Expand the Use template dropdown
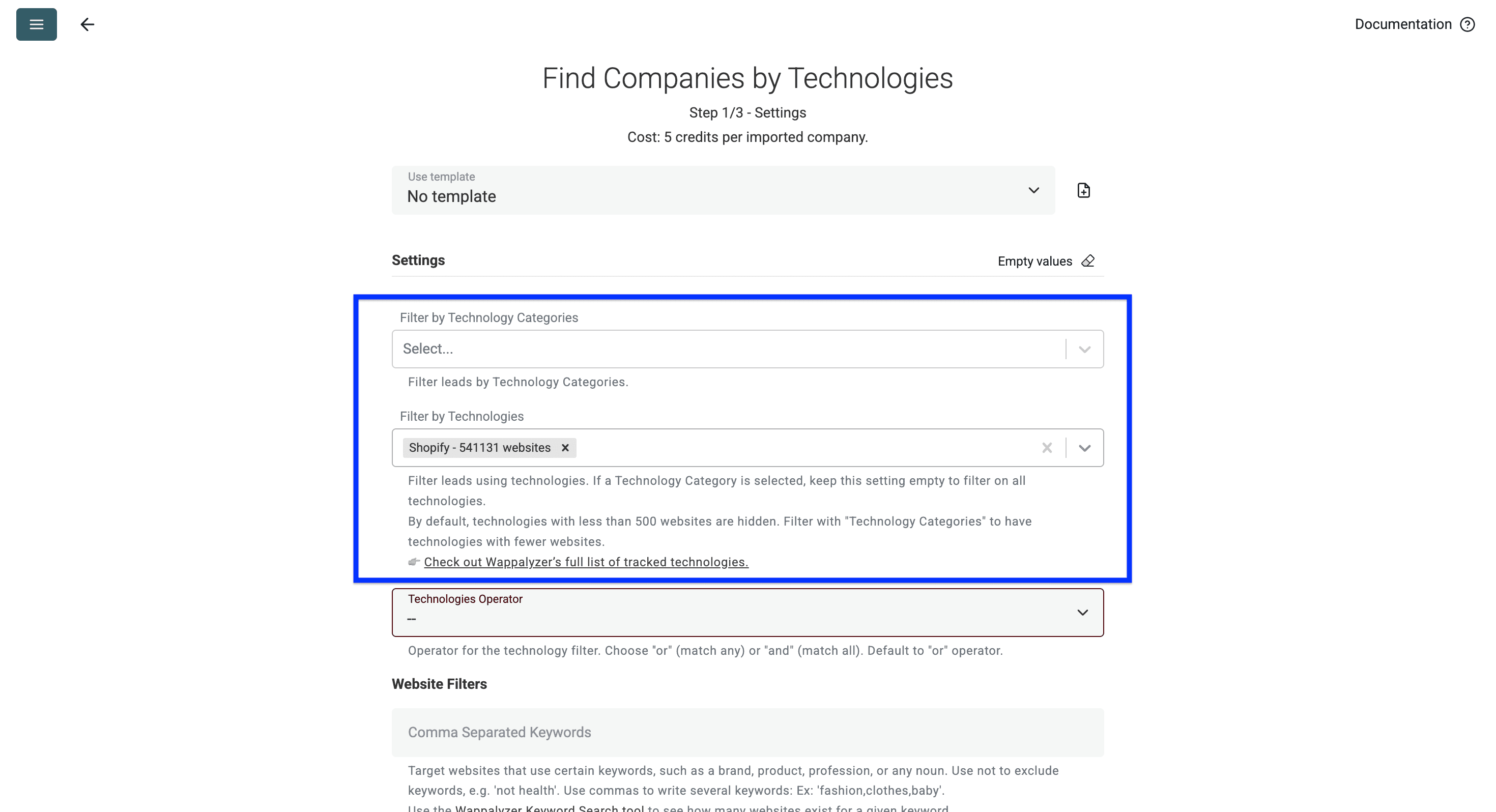1496x812 pixels. coord(1034,190)
